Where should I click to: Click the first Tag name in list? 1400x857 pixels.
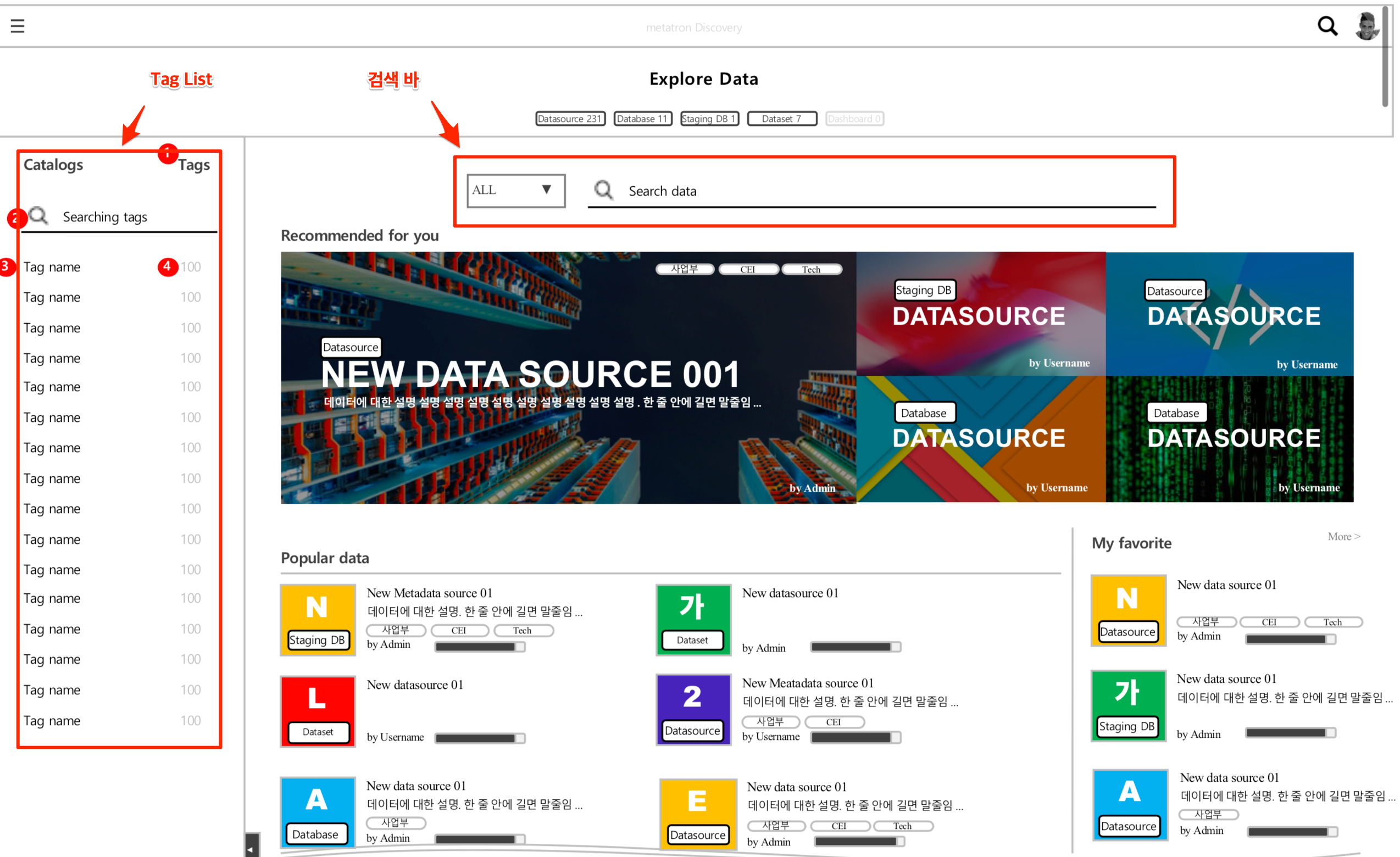(52, 267)
